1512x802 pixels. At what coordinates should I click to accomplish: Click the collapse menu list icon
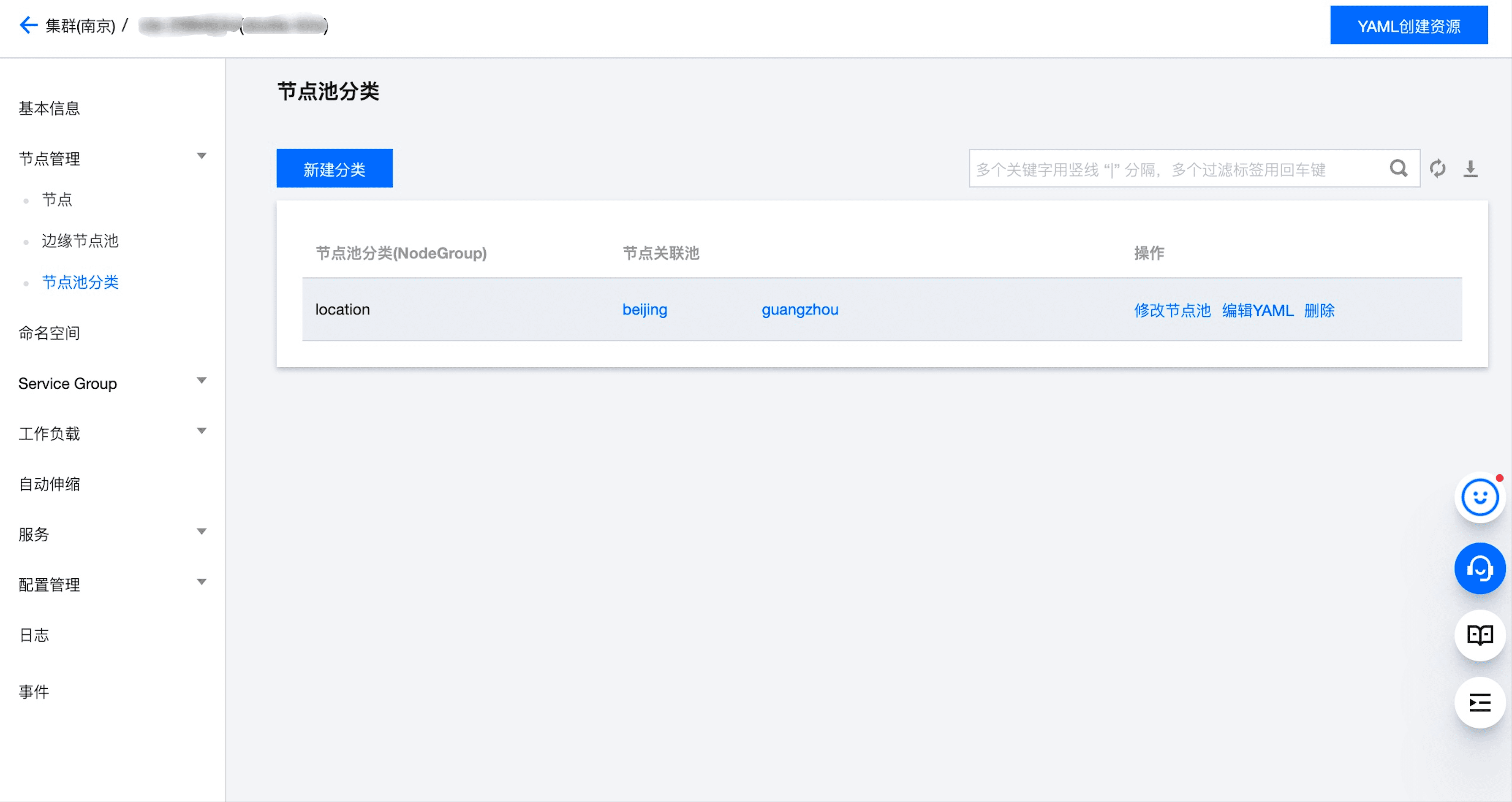point(1479,702)
